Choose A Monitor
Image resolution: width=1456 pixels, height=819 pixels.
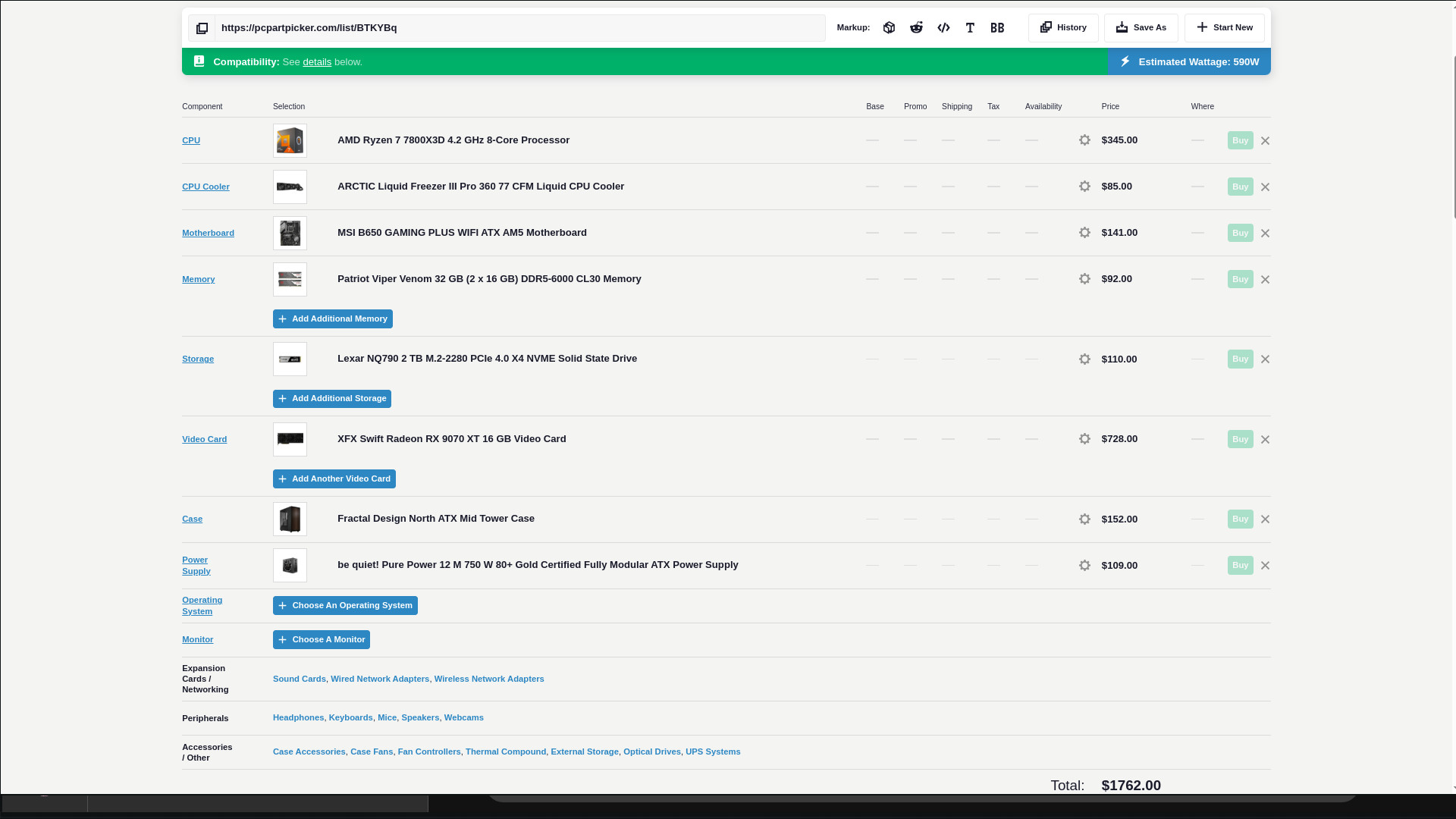pos(322,640)
